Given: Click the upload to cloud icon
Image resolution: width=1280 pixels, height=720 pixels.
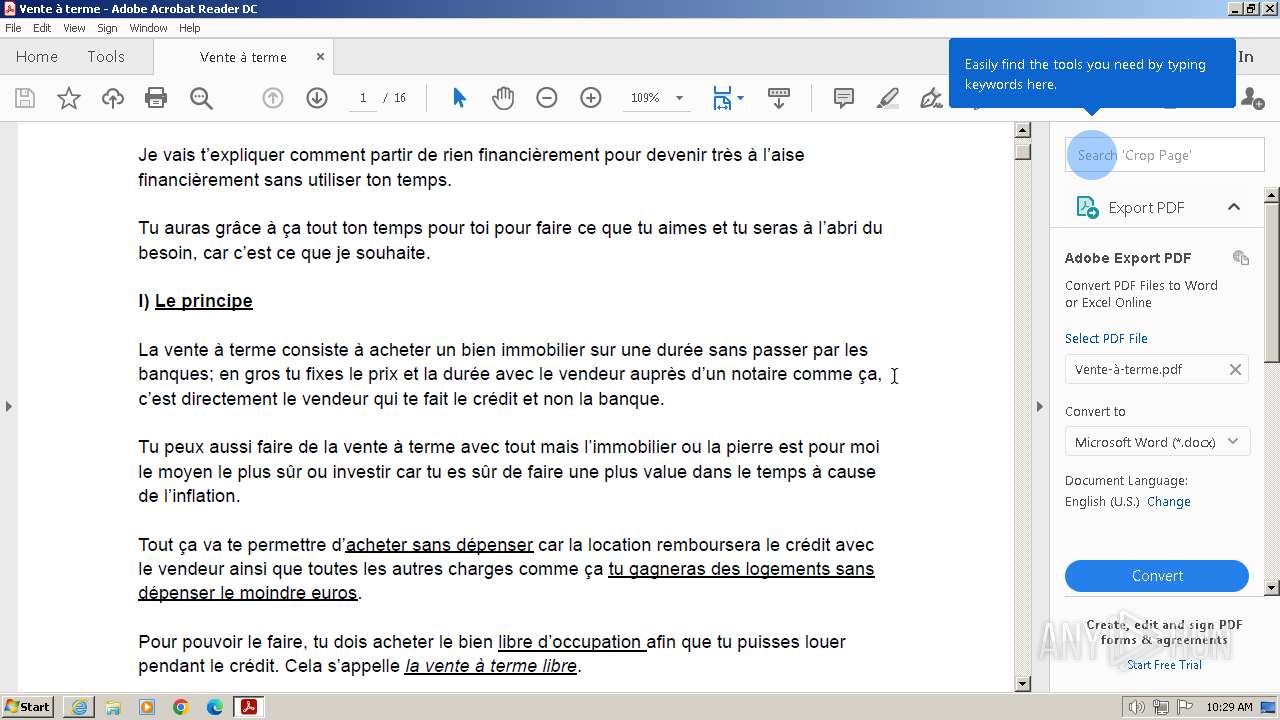Looking at the screenshot, I should 113,98.
